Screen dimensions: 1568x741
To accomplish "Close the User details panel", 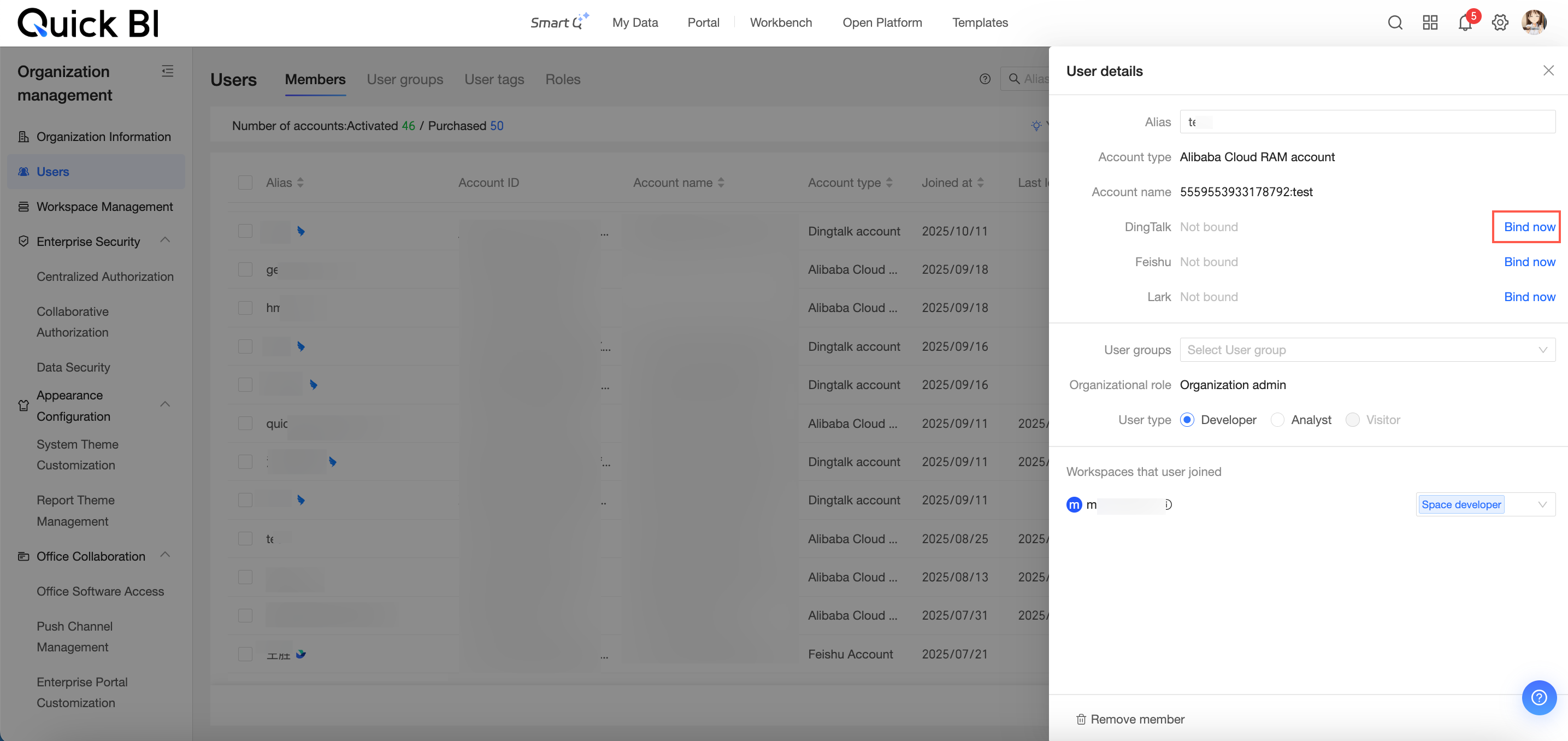I will point(1548,70).
